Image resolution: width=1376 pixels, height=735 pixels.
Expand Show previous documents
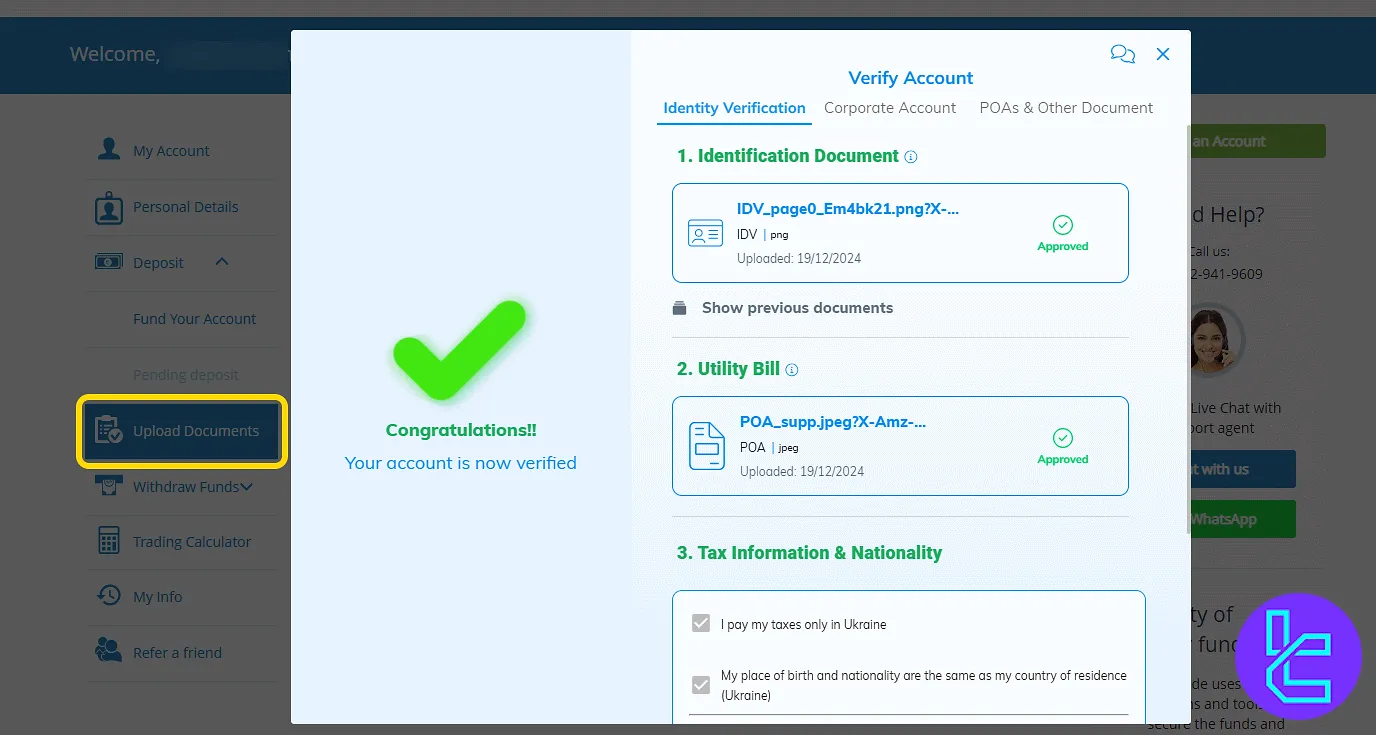click(796, 308)
